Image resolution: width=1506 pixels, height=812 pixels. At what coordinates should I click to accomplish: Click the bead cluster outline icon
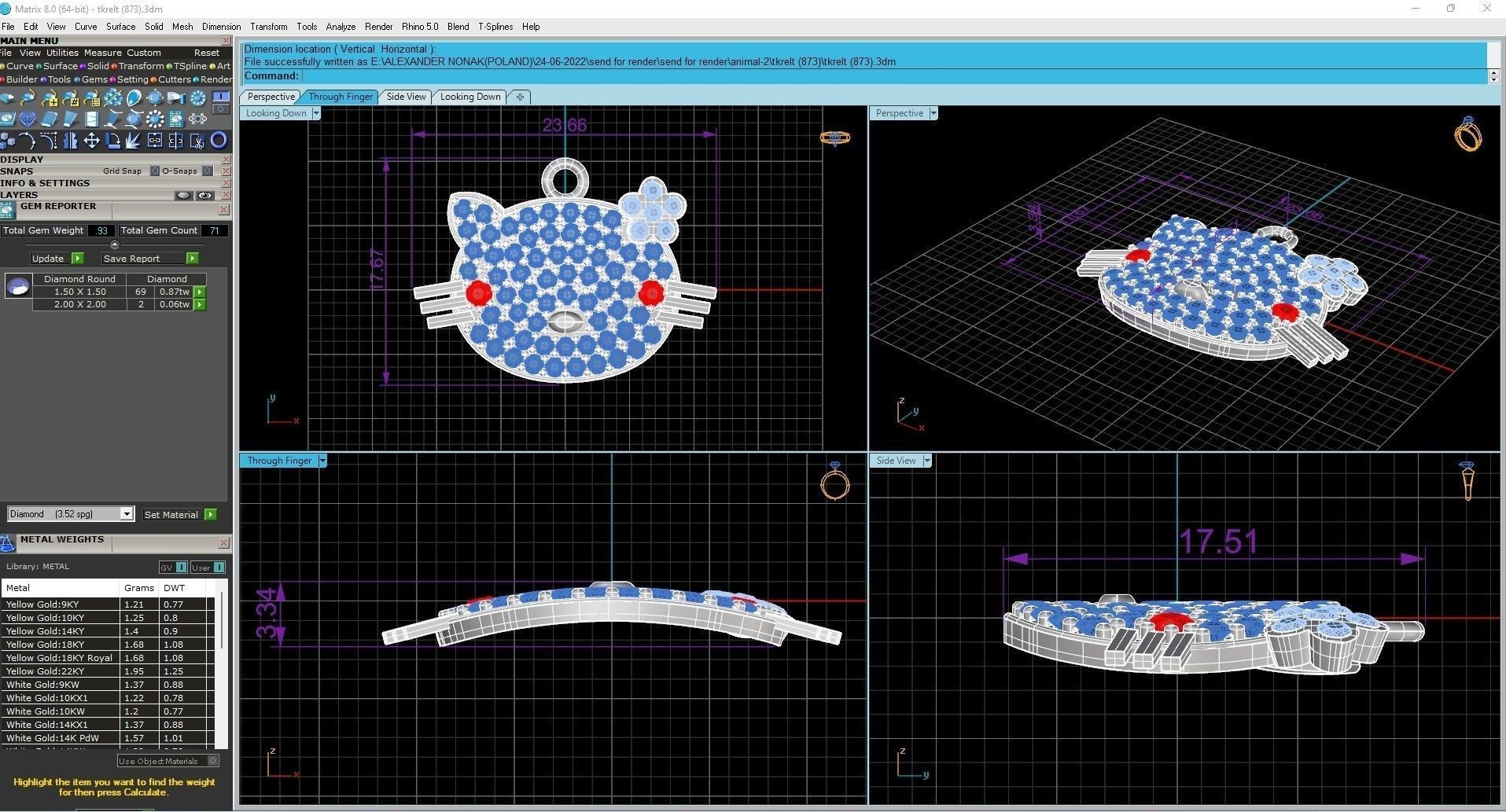pos(197,119)
